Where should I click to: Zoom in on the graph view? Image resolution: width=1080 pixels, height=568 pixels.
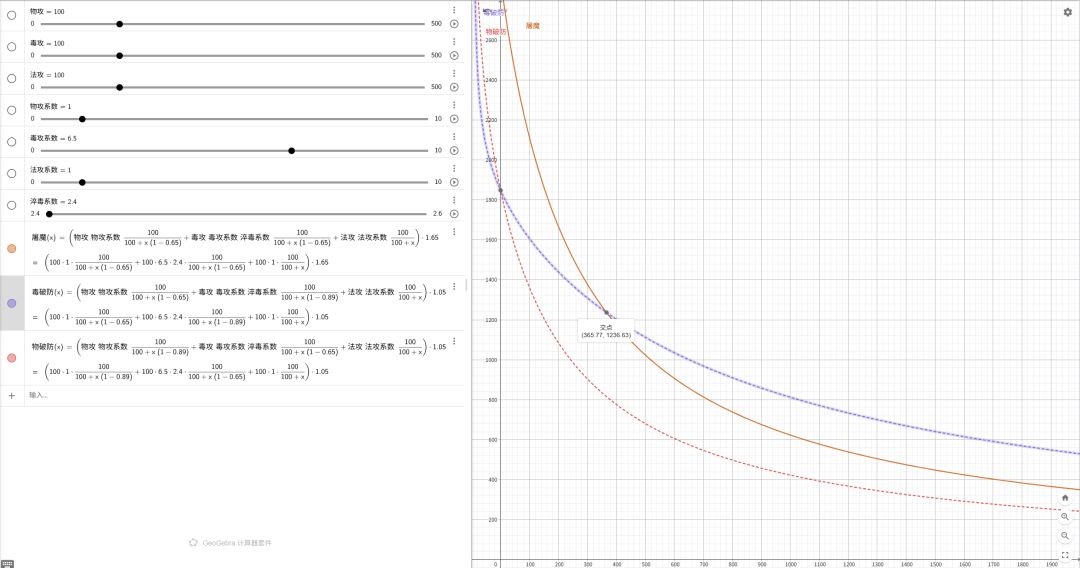pos(1065,516)
